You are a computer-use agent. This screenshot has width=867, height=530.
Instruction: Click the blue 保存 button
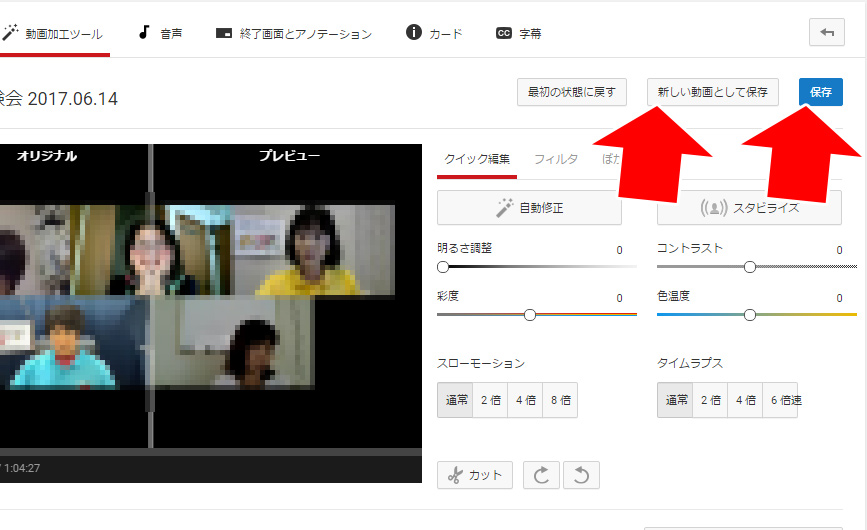820,92
